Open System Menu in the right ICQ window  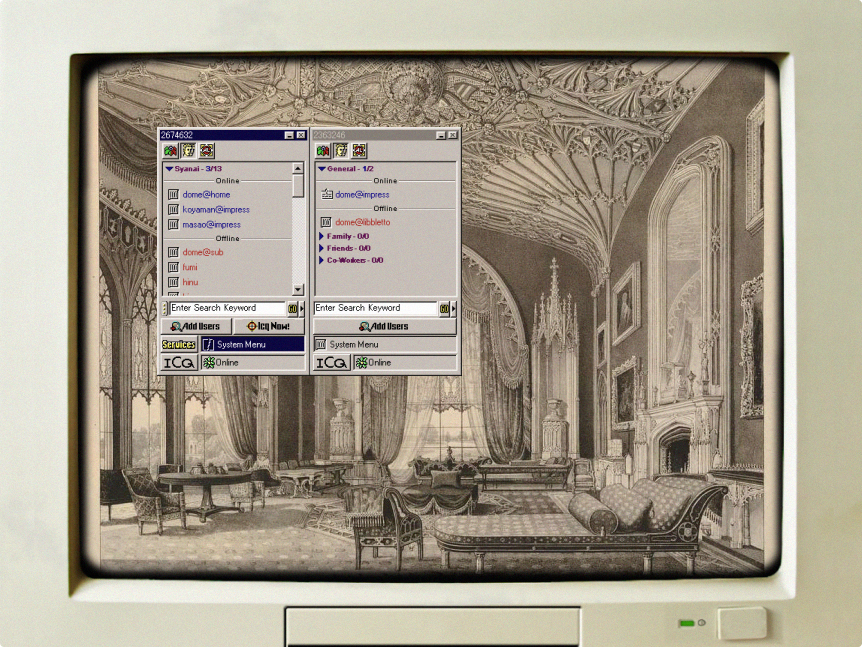tap(385, 345)
